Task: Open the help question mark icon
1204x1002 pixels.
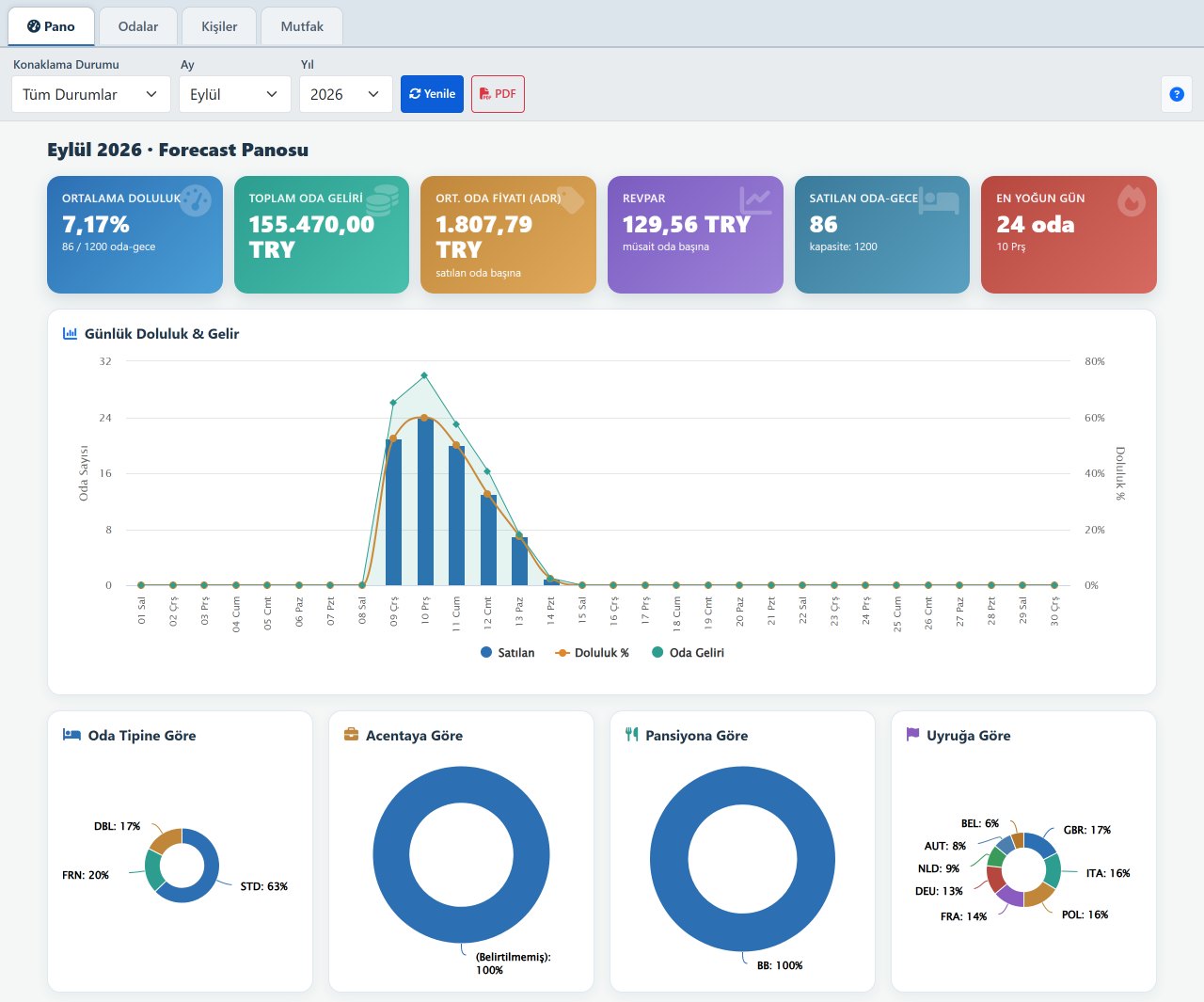Action: [x=1177, y=94]
